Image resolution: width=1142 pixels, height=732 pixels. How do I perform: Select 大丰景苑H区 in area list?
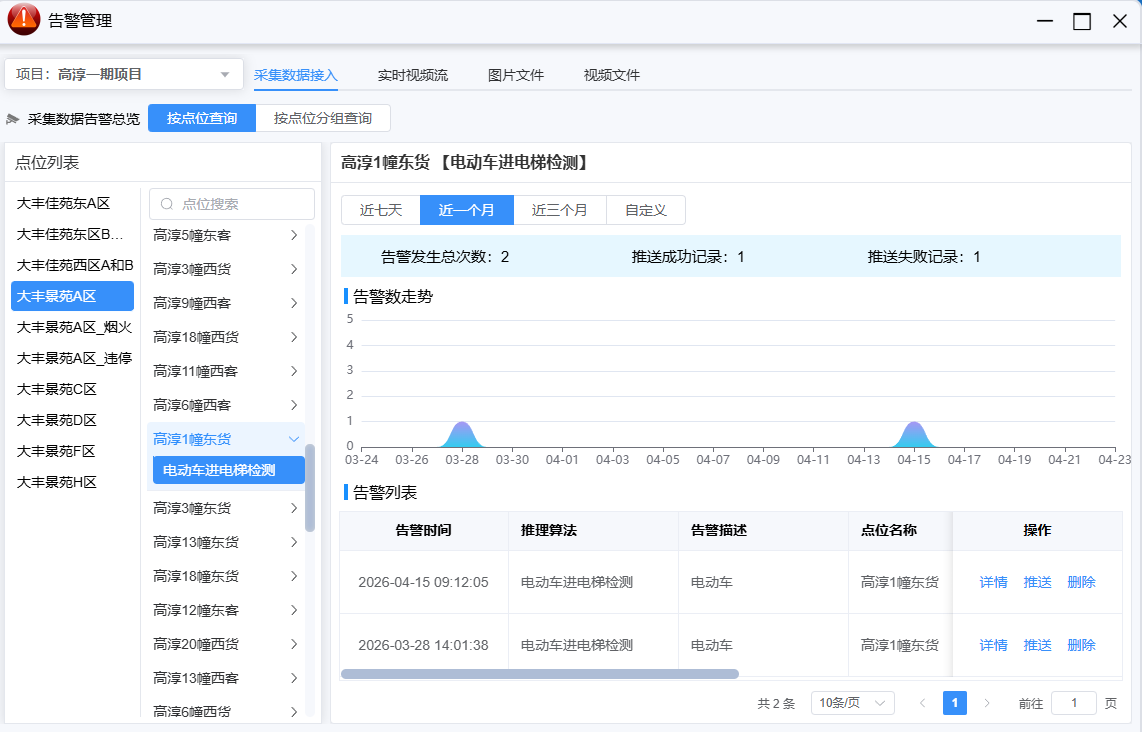coord(72,482)
